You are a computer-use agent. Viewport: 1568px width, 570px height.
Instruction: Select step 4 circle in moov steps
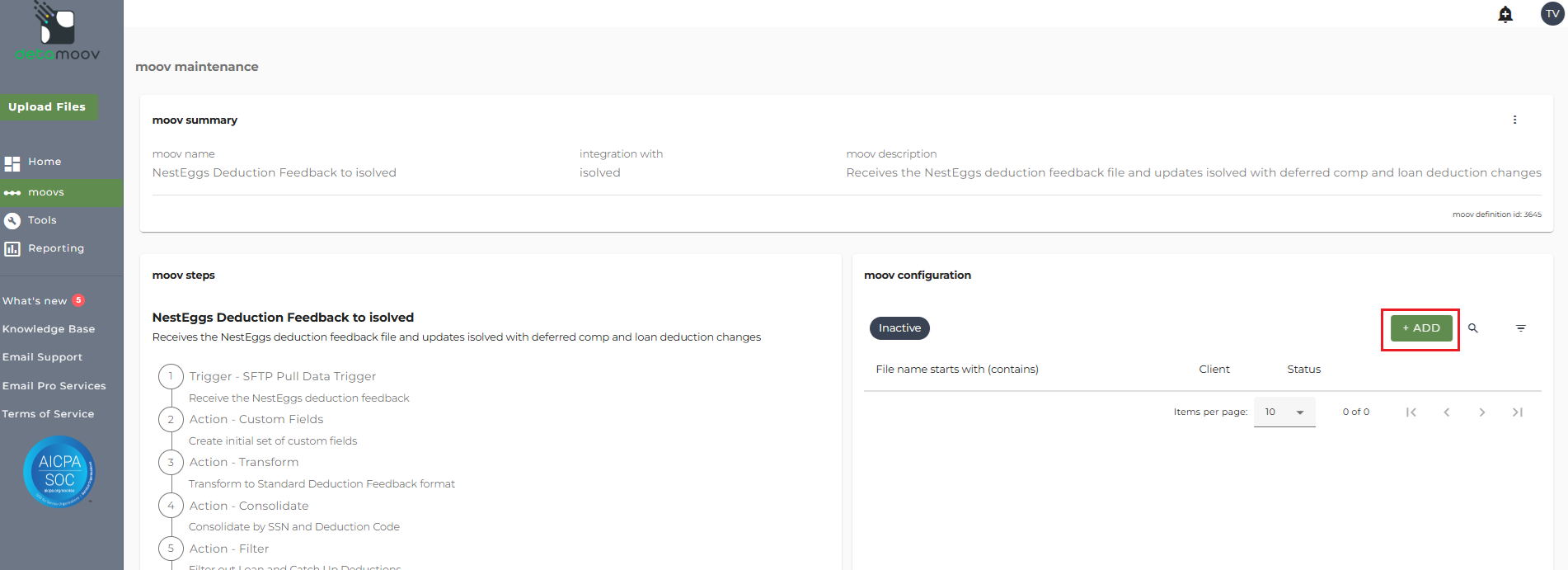pyautogui.click(x=171, y=506)
